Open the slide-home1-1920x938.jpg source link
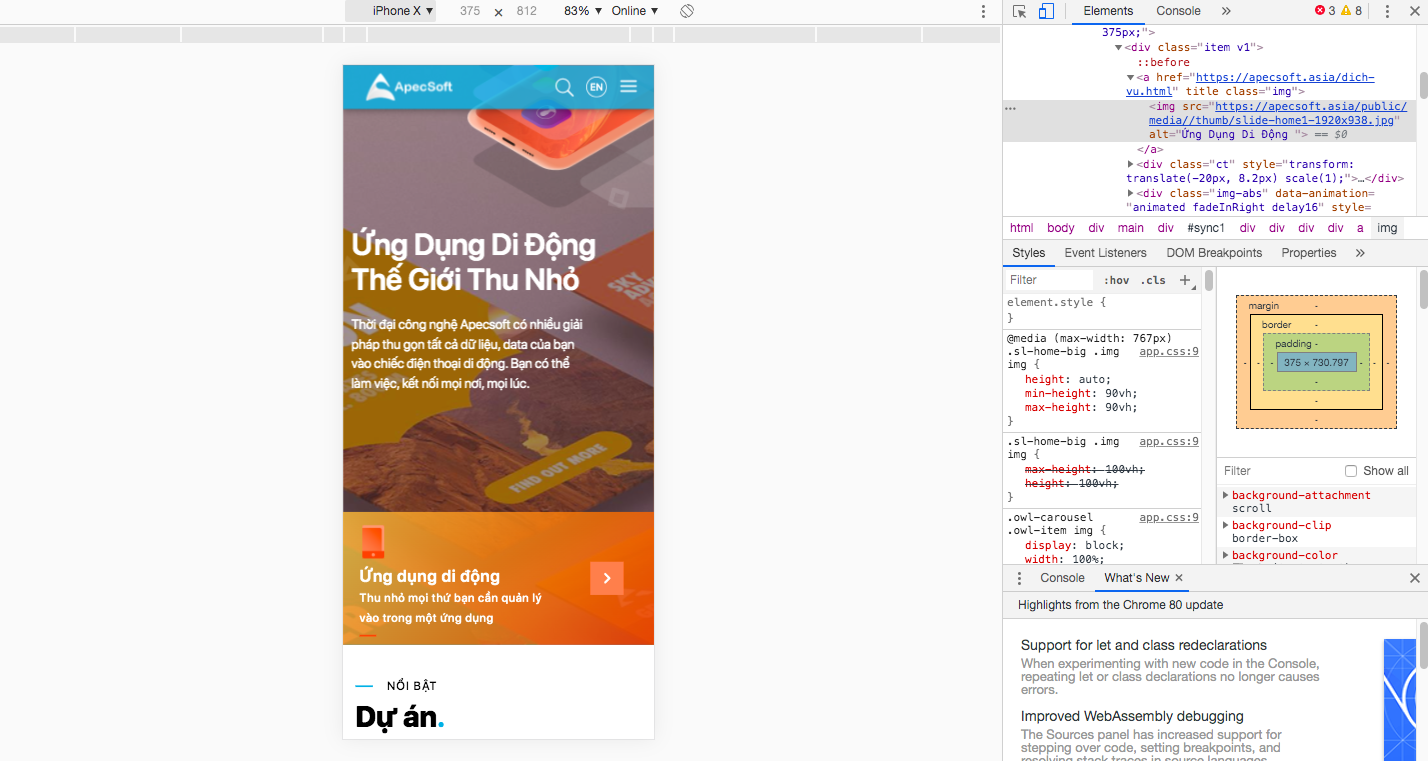 [1277, 113]
